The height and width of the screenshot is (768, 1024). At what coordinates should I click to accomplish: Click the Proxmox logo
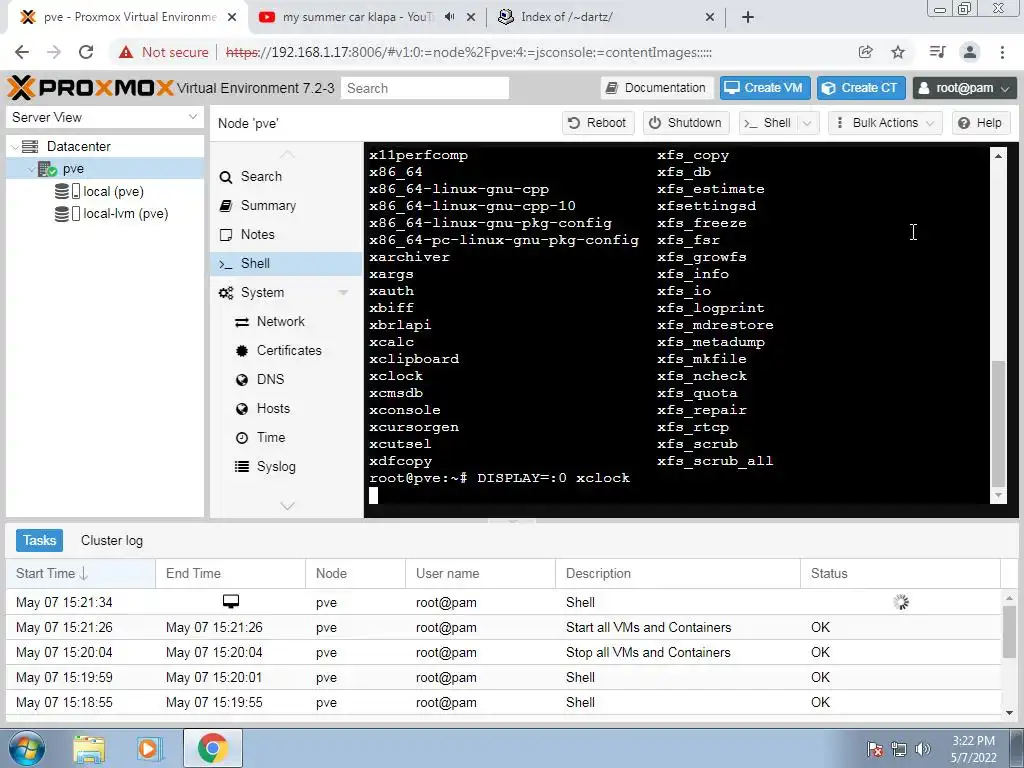91,88
